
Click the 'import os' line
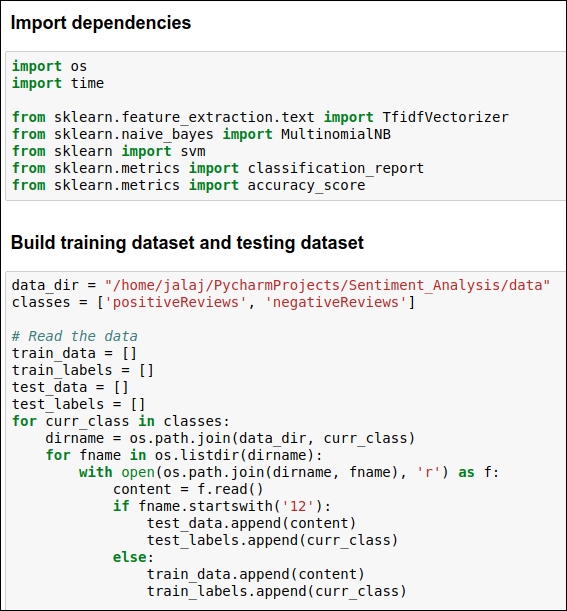coord(49,66)
